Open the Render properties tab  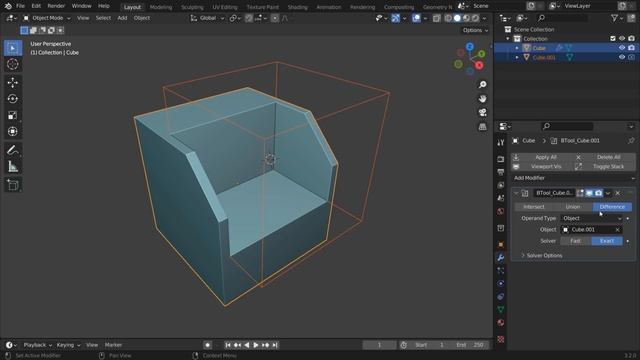[x=501, y=159]
